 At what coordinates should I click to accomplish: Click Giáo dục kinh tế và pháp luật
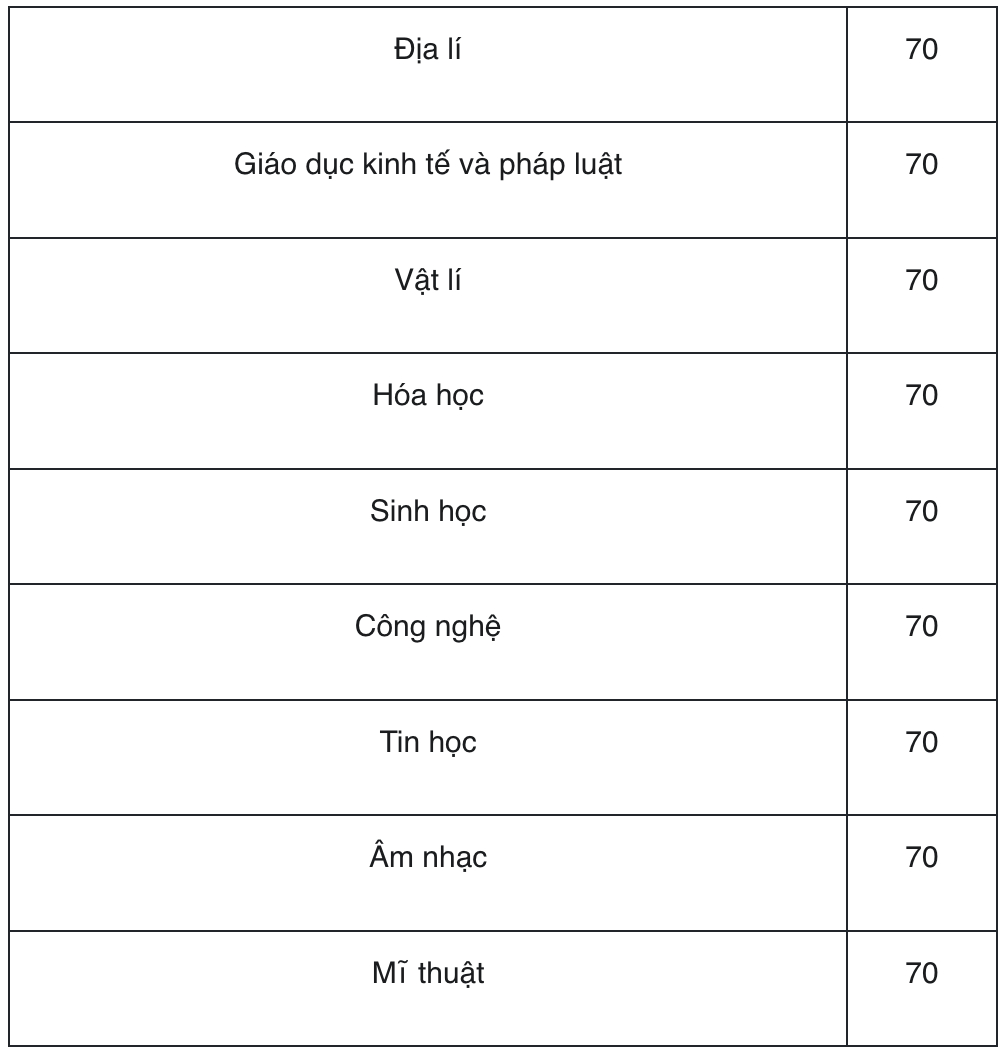click(428, 165)
